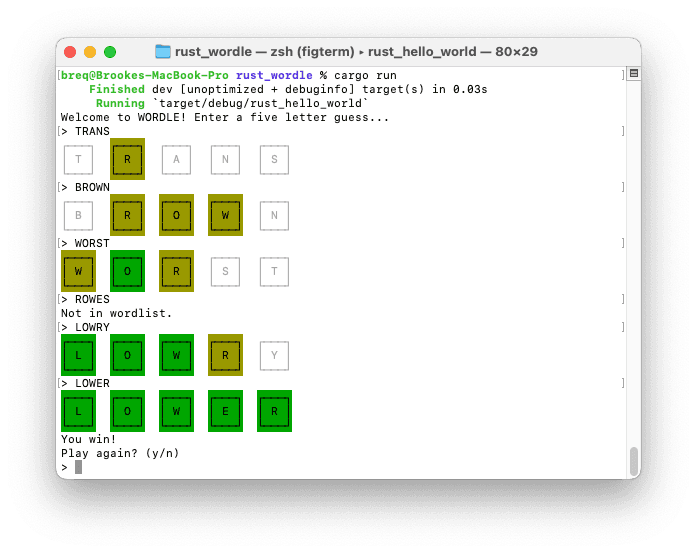This screenshot has height=553, width=697.
Task: Click the scrollbar thumb at bottom right
Action: pos(633,461)
